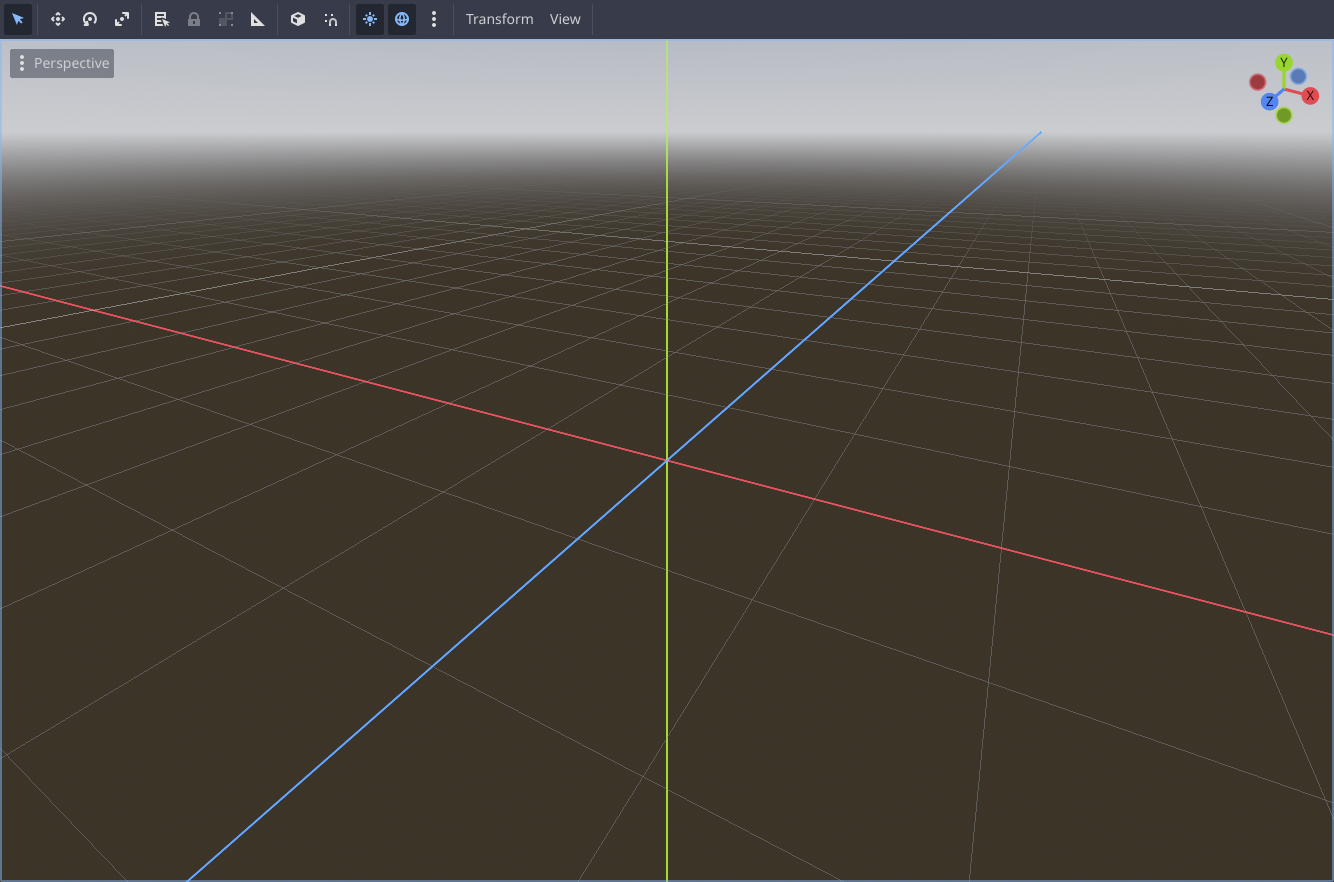Switch to the Move Mode tool
This screenshot has width=1334, height=882.
58,19
